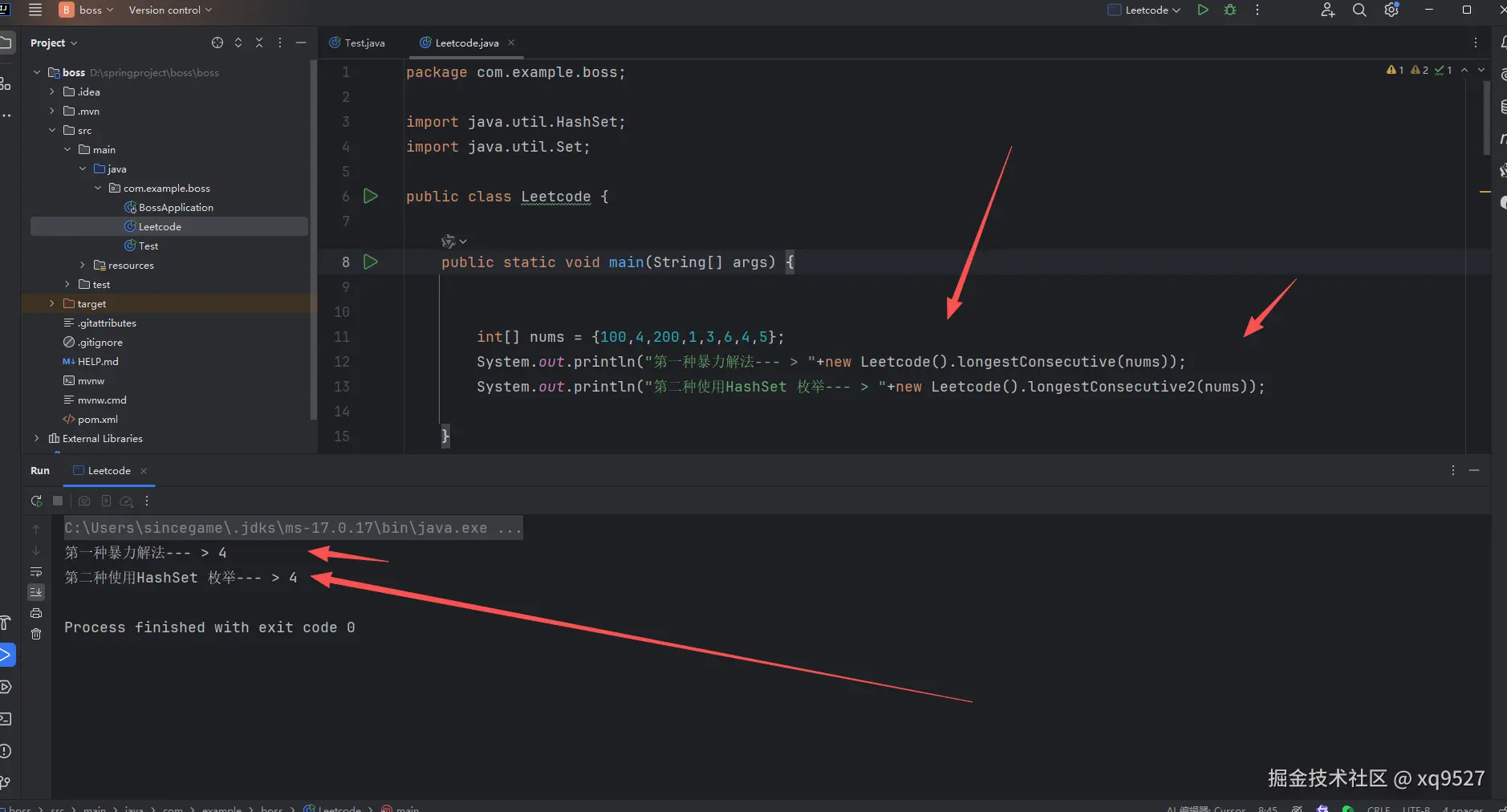Screen dimensions: 1507x812
Task: Open Services tool window from sidebar
Action: point(6,687)
